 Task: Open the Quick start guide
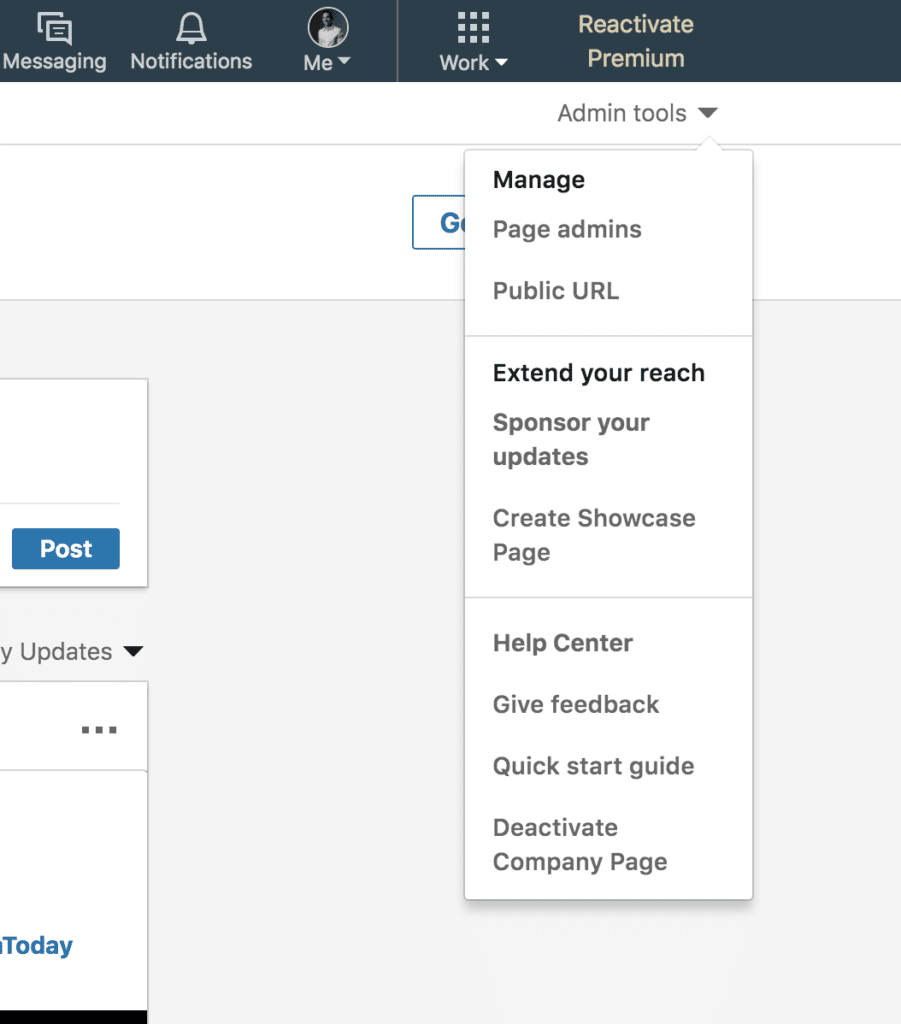click(x=593, y=766)
